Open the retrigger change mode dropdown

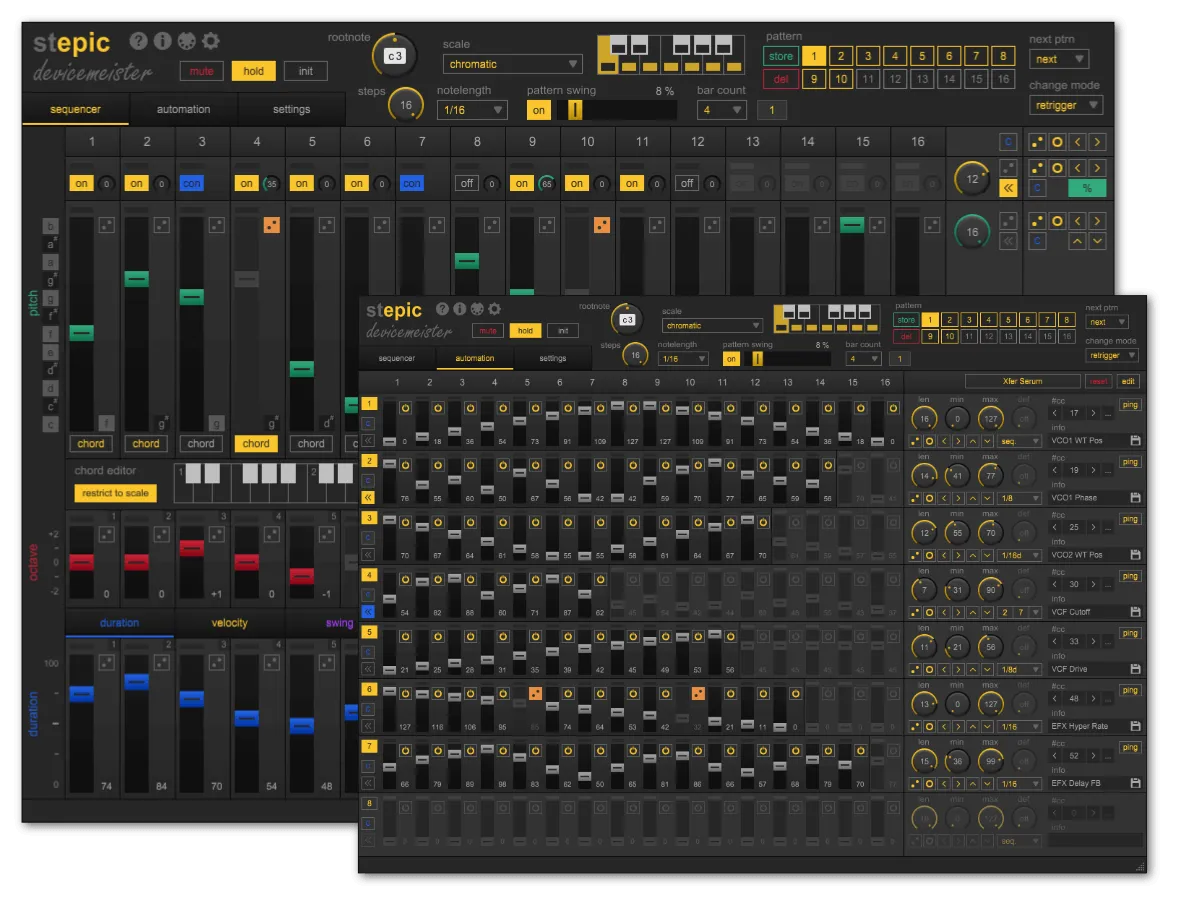point(1111,355)
